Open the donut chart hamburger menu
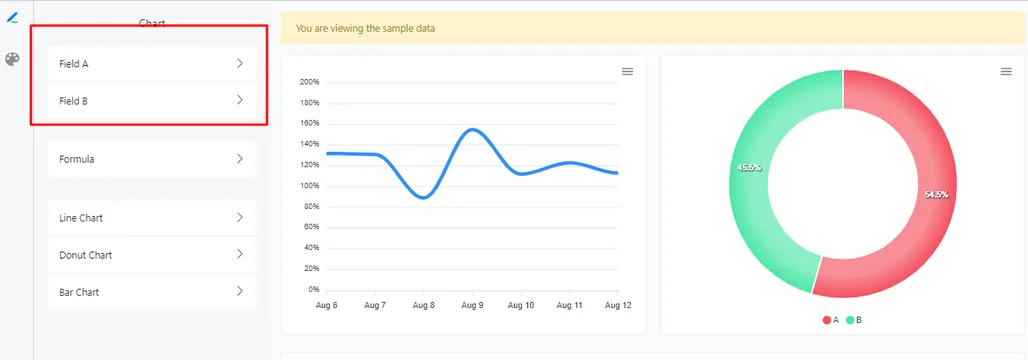The width and height of the screenshot is (1028, 360). pyautogui.click(x=1006, y=71)
